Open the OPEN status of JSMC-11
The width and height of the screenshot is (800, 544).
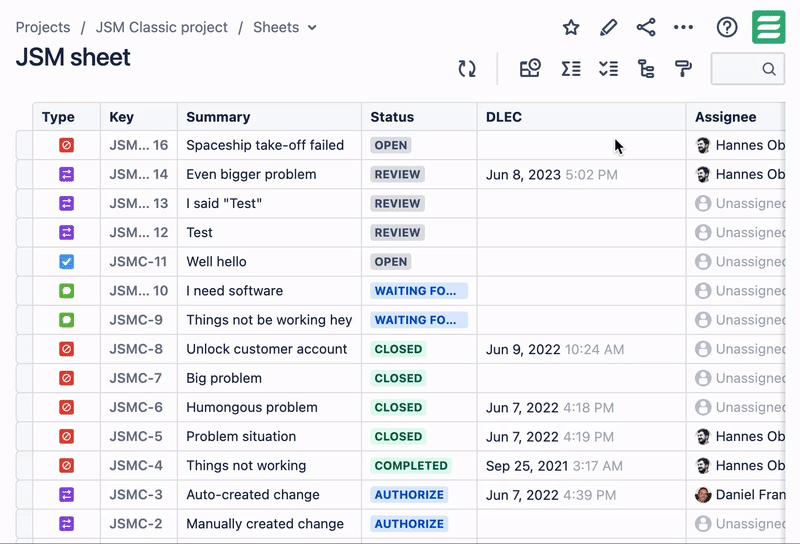[390, 262]
